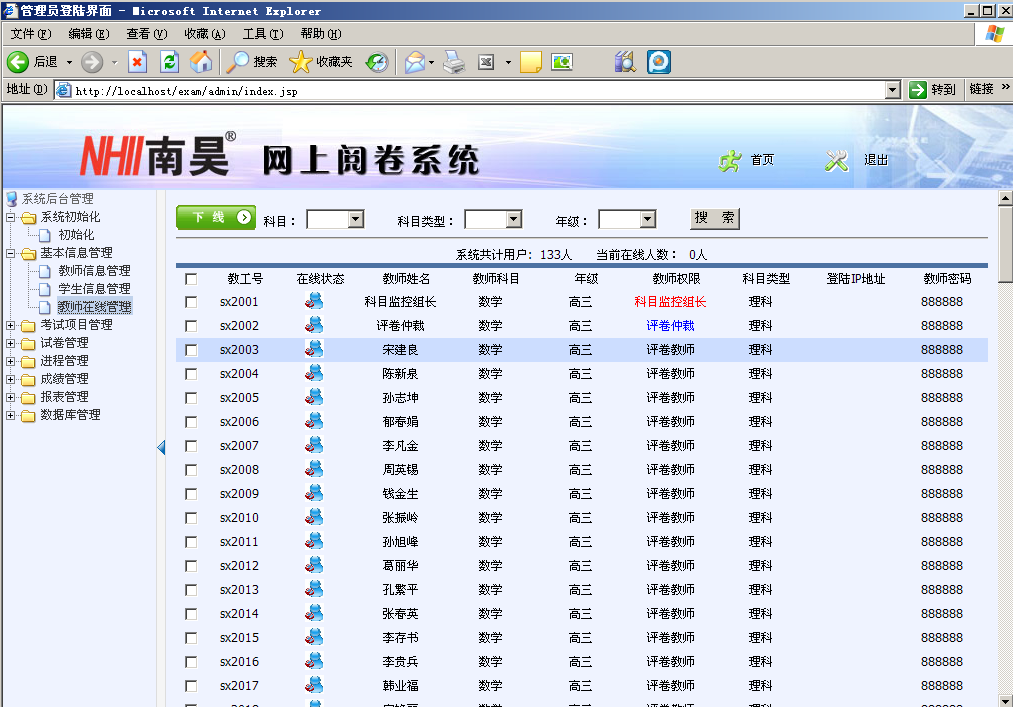Viewport: 1013px width, 707px height.
Task: Collapse the 基本信息管理 tree node
Action: click(x=10, y=253)
